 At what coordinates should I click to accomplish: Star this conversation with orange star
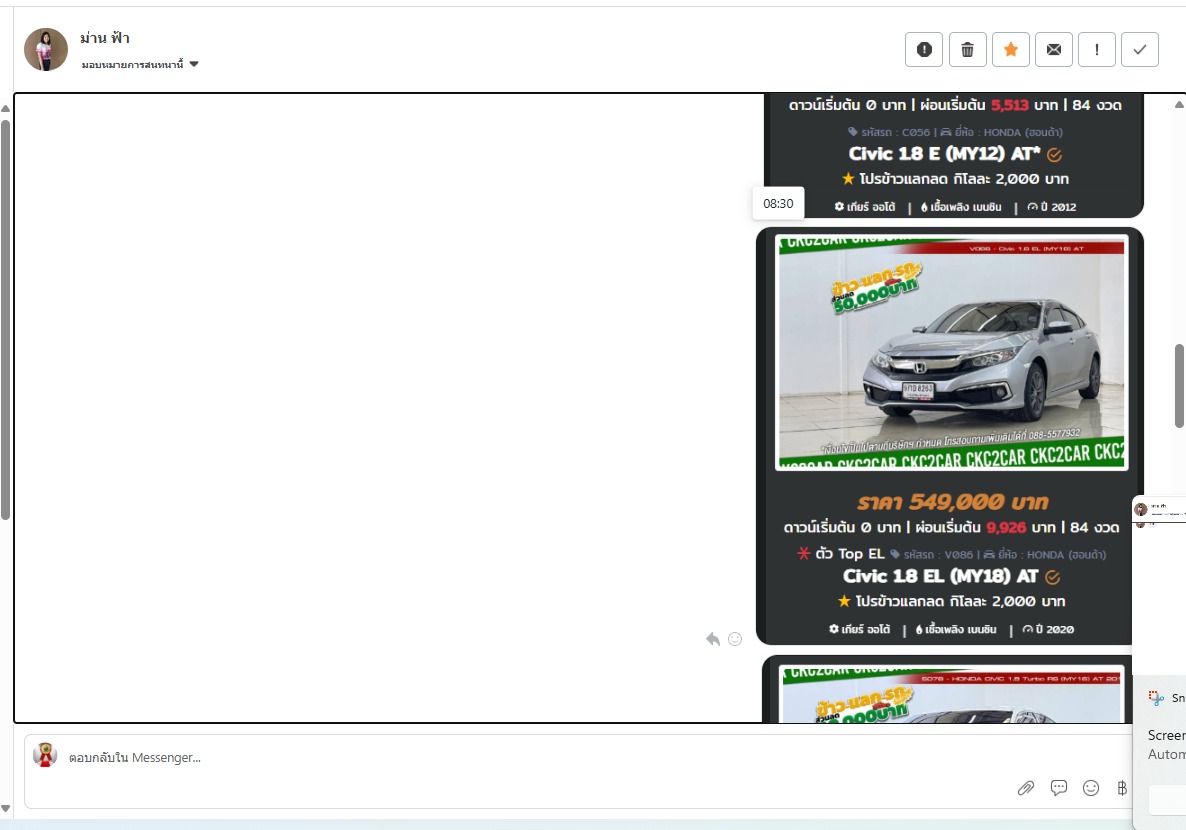[x=1011, y=50]
